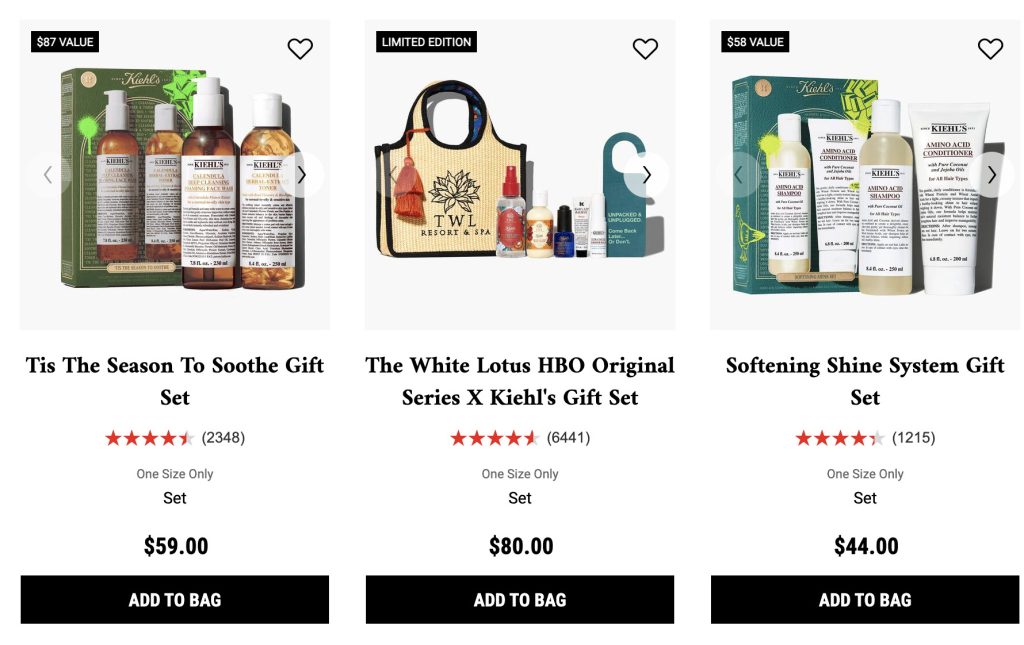
Task: Favorite the Tis The Season To Soothe set
Action: (x=300, y=48)
